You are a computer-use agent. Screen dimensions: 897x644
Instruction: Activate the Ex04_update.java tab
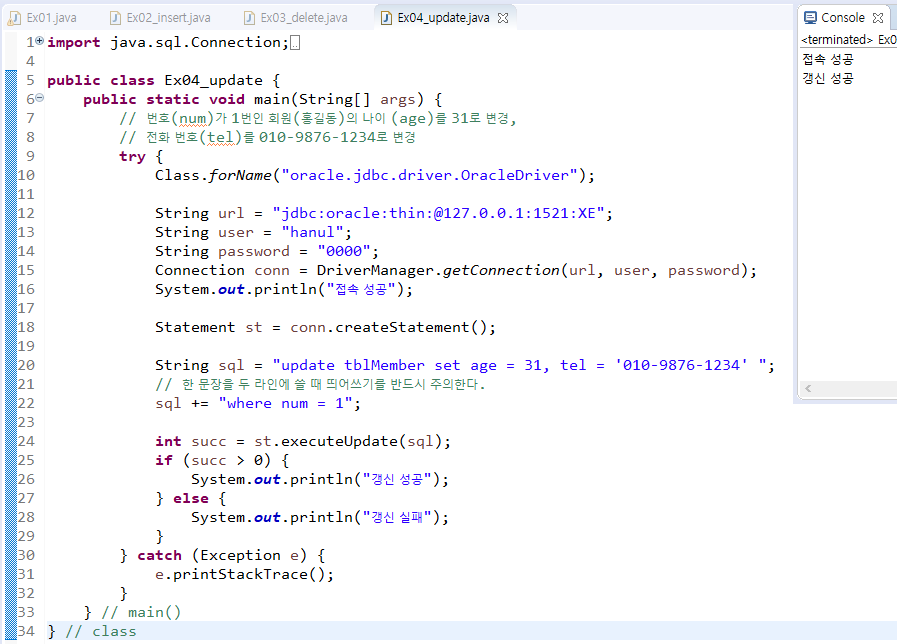443,18
